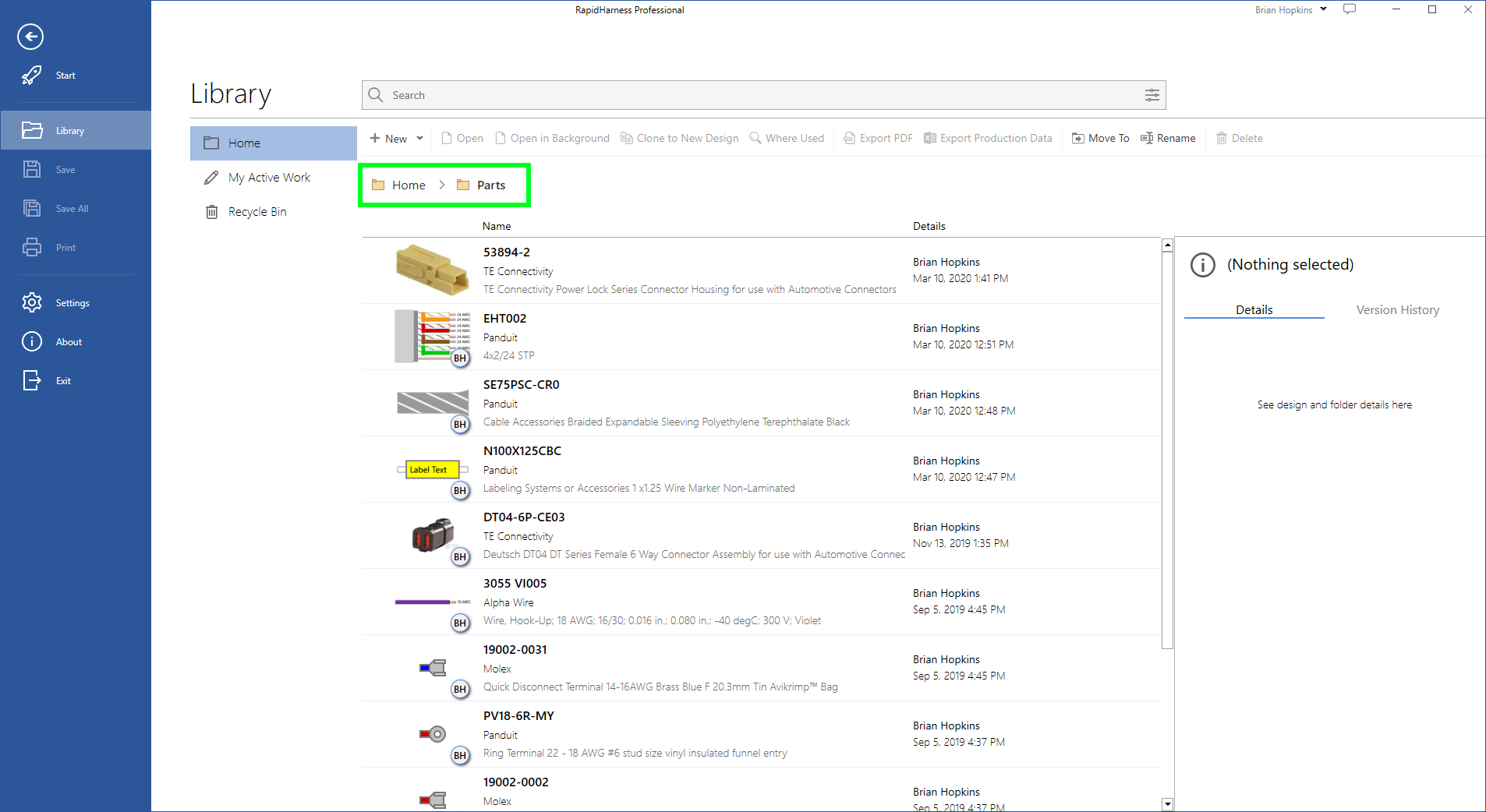
Task: Click Home in the breadcrumb
Action: [x=399, y=185]
